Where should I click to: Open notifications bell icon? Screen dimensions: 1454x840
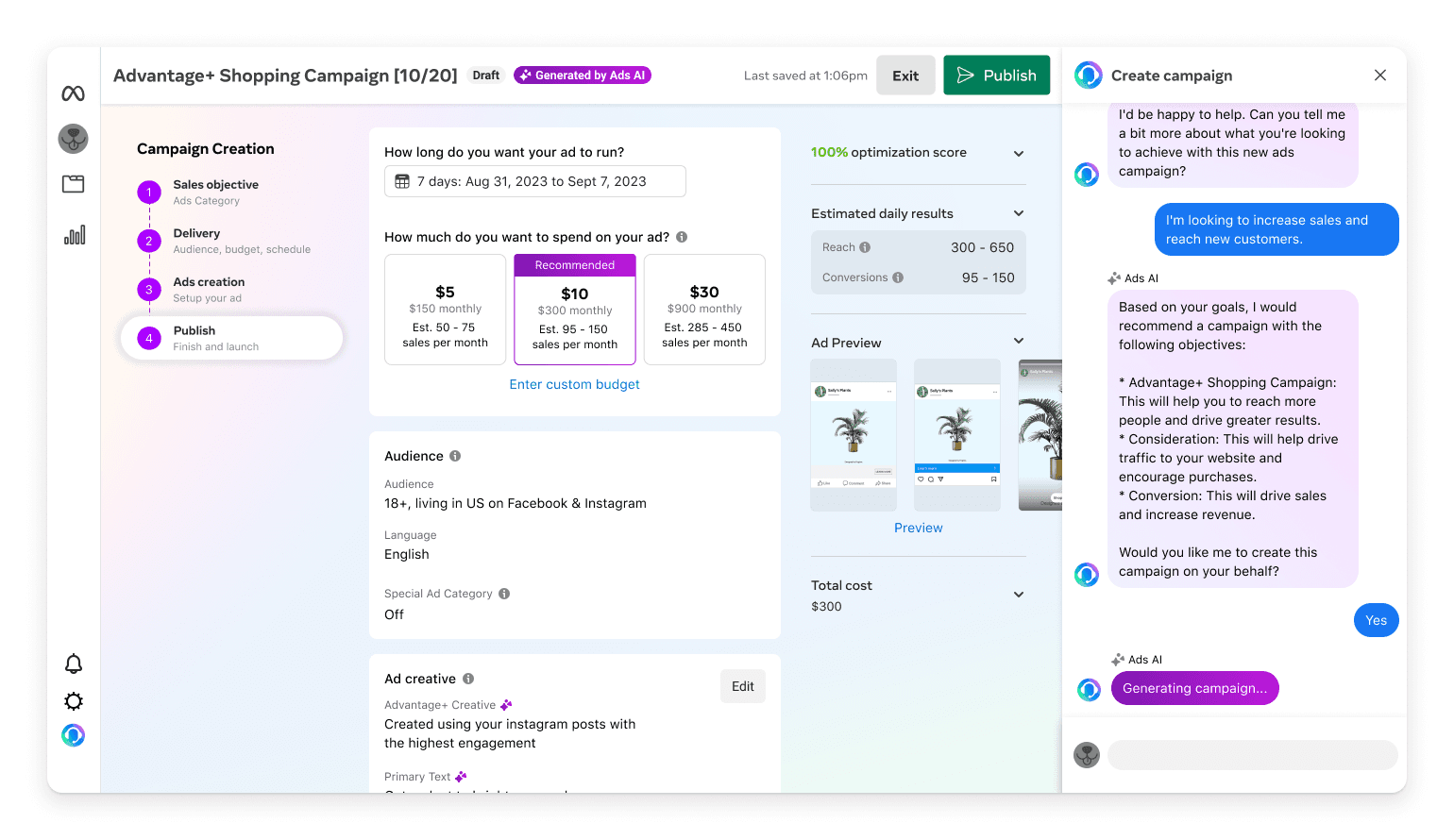point(74,664)
